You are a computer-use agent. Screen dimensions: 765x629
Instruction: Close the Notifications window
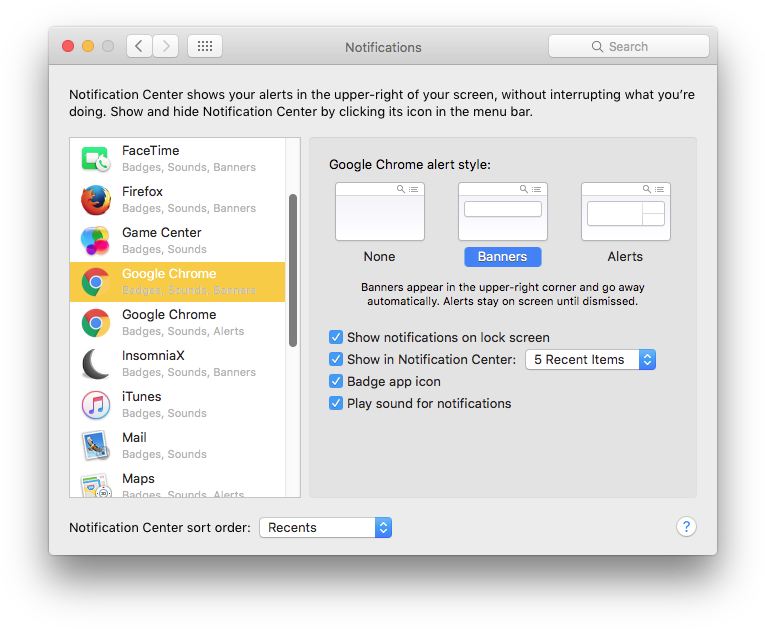tap(68, 46)
